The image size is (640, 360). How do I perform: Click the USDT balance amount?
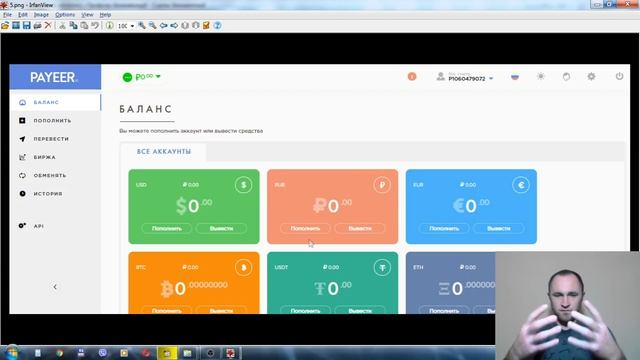pyautogui.click(x=333, y=289)
